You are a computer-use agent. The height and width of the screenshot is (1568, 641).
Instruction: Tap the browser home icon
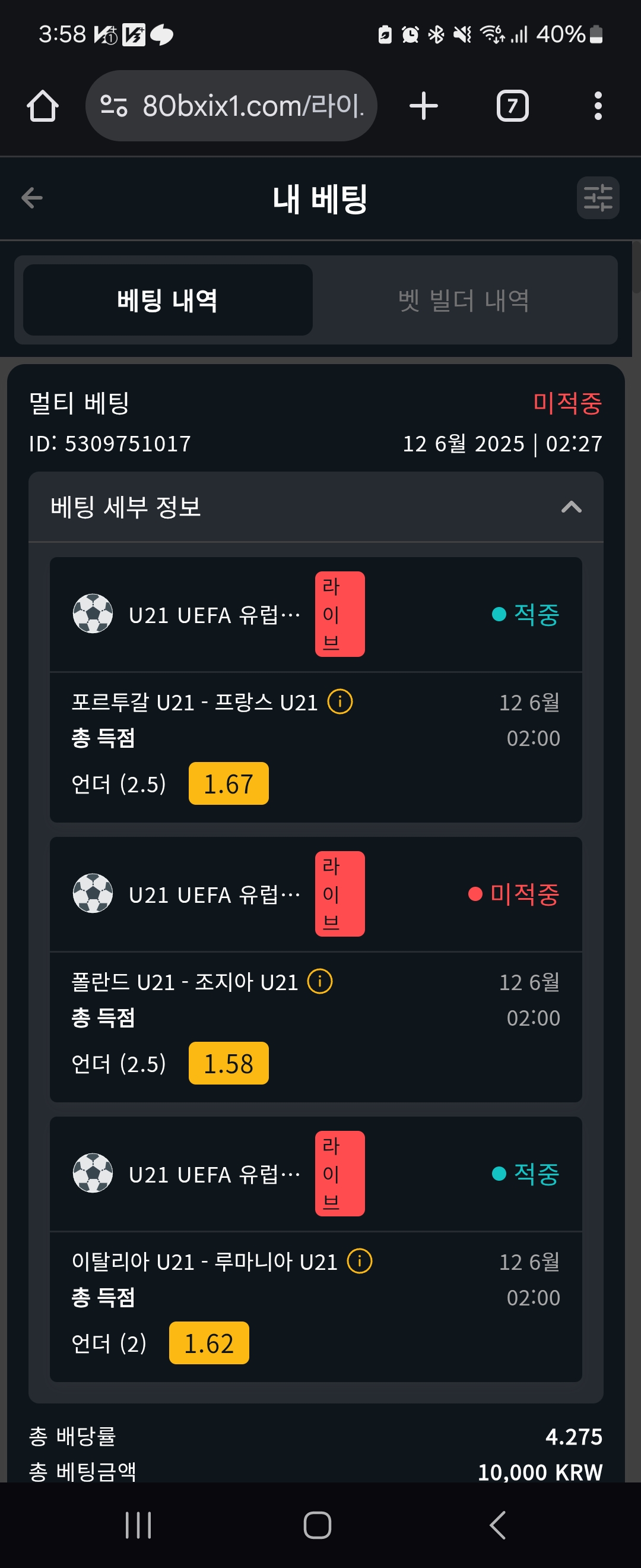43,106
